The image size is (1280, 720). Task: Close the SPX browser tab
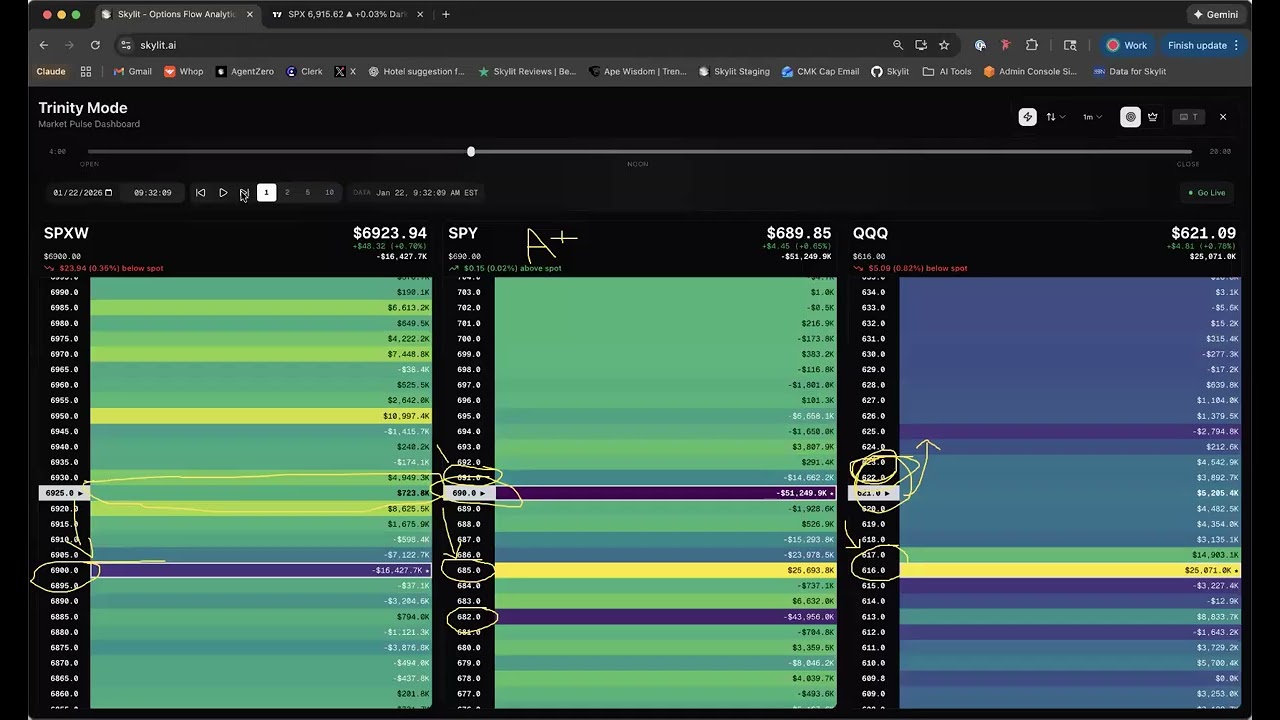(420, 15)
